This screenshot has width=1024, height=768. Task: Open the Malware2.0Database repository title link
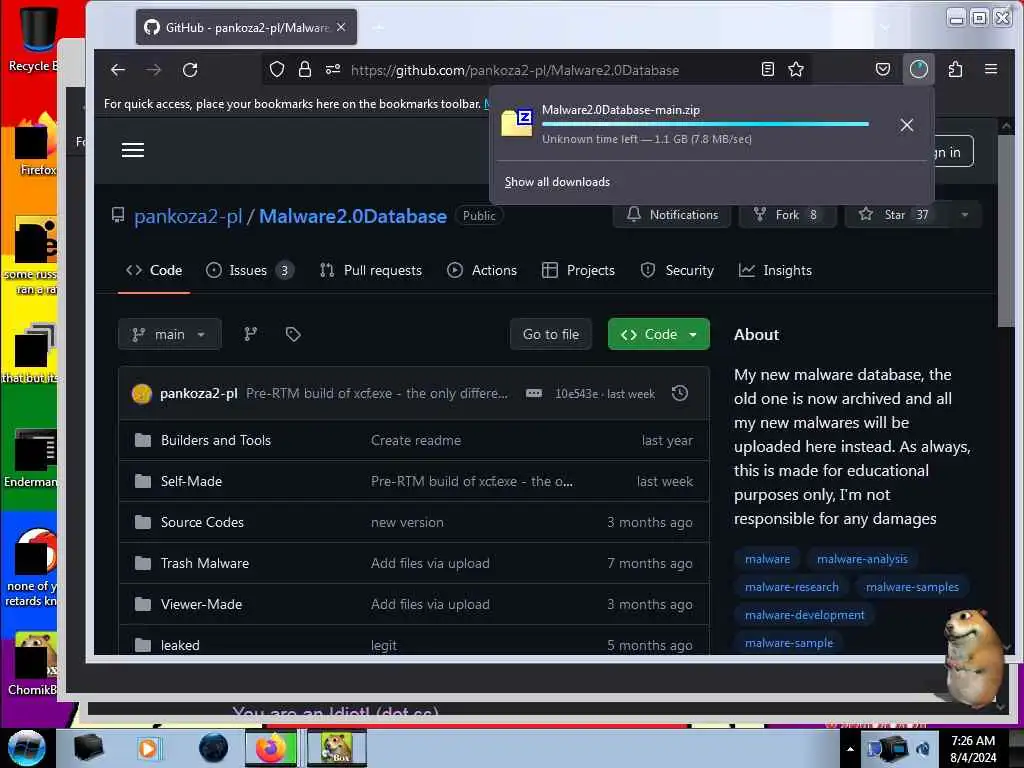pyautogui.click(x=353, y=216)
